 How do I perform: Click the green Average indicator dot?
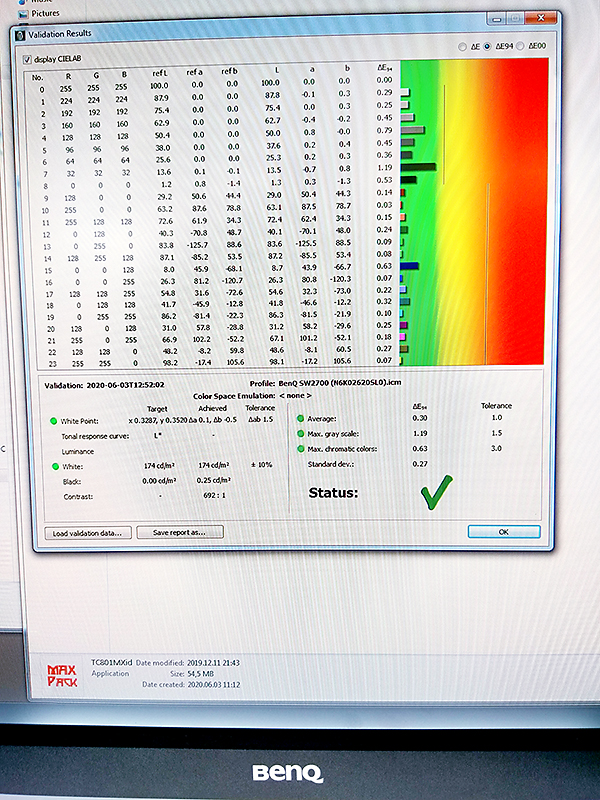[x=301, y=418]
